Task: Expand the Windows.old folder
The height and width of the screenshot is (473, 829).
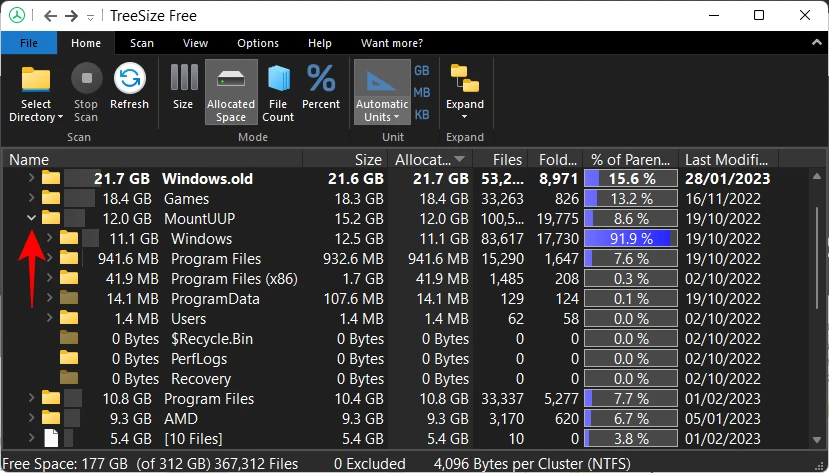Action: [x=31, y=178]
